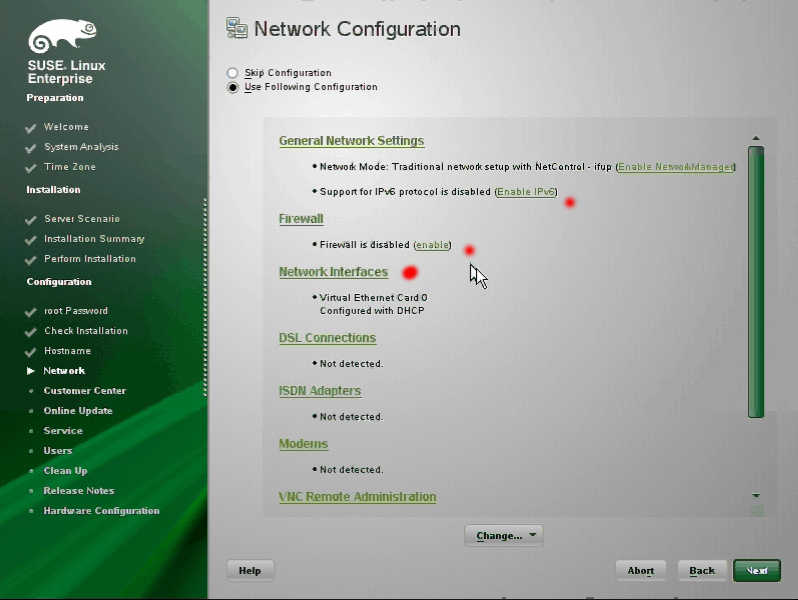
Task: Click the scrollbar down arrow
Action: 756,495
